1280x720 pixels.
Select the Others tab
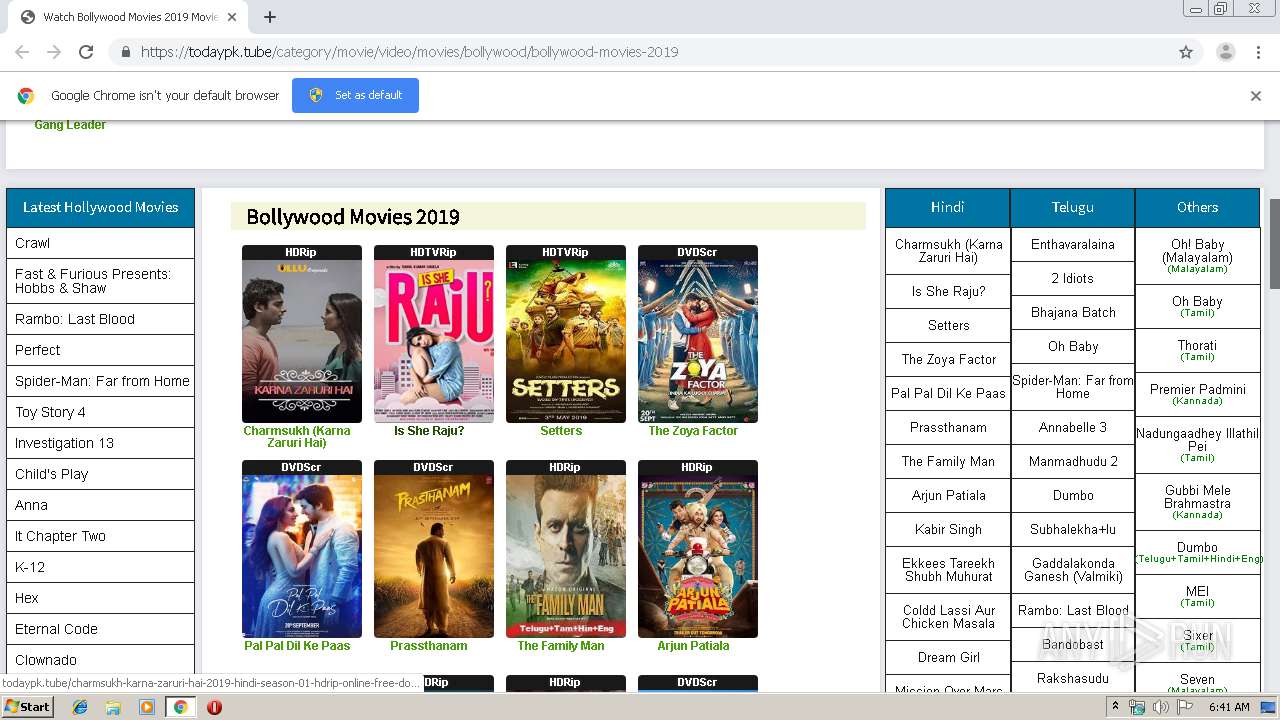click(x=1197, y=207)
